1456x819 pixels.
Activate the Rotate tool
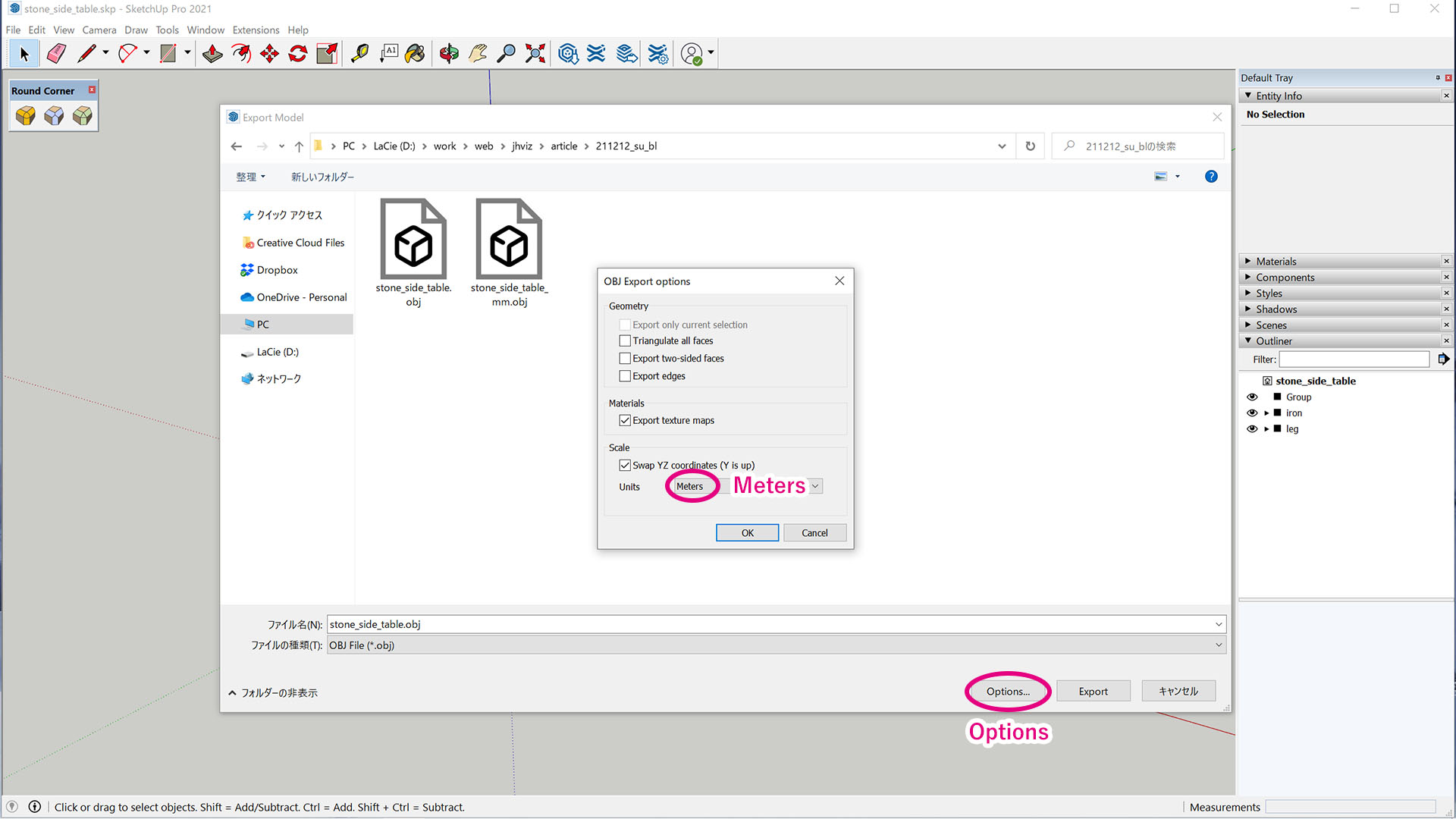pyautogui.click(x=298, y=54)
